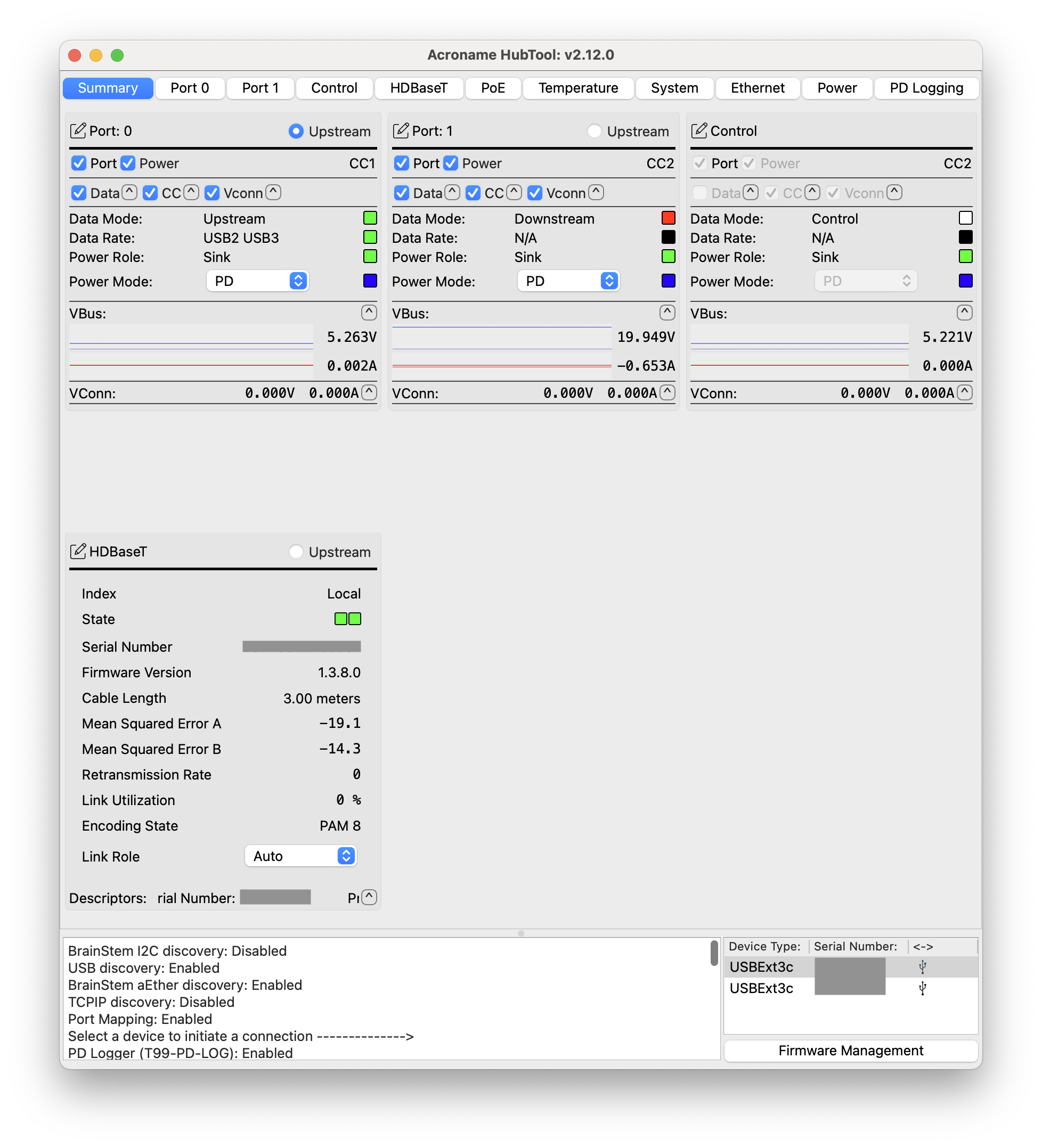Click the Firmware Management button
The height and width of the screenshot is (1148, 1042).
point(850,1051)
